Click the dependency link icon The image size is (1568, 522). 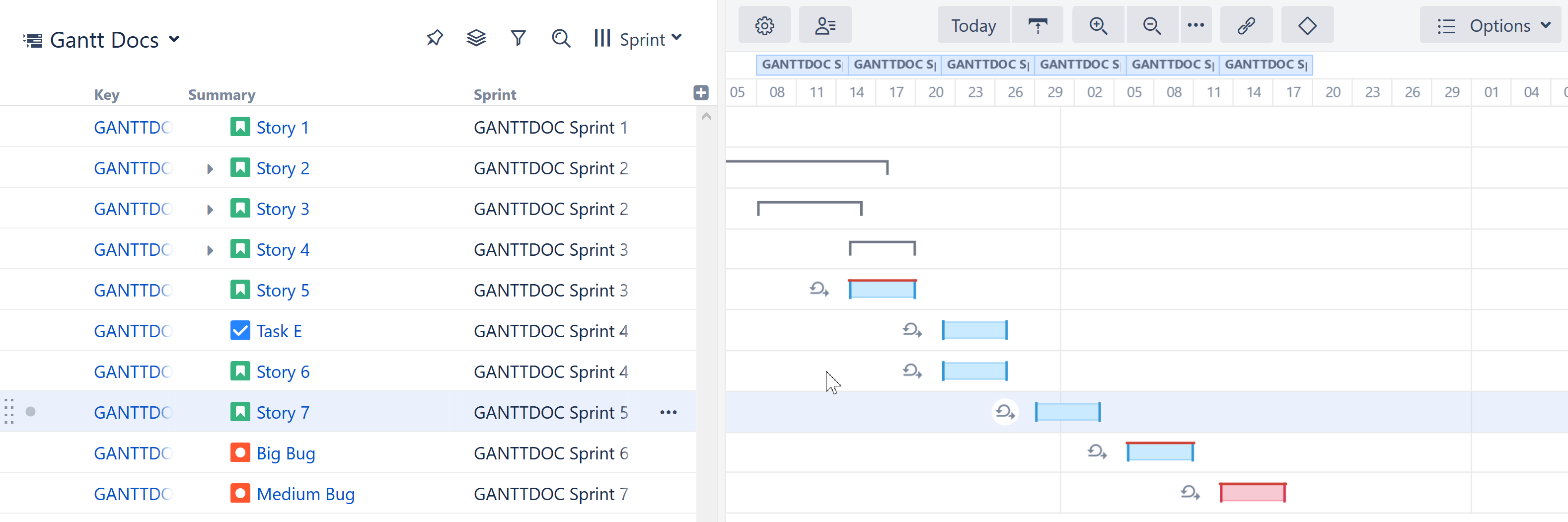[x=1245, y=25]
